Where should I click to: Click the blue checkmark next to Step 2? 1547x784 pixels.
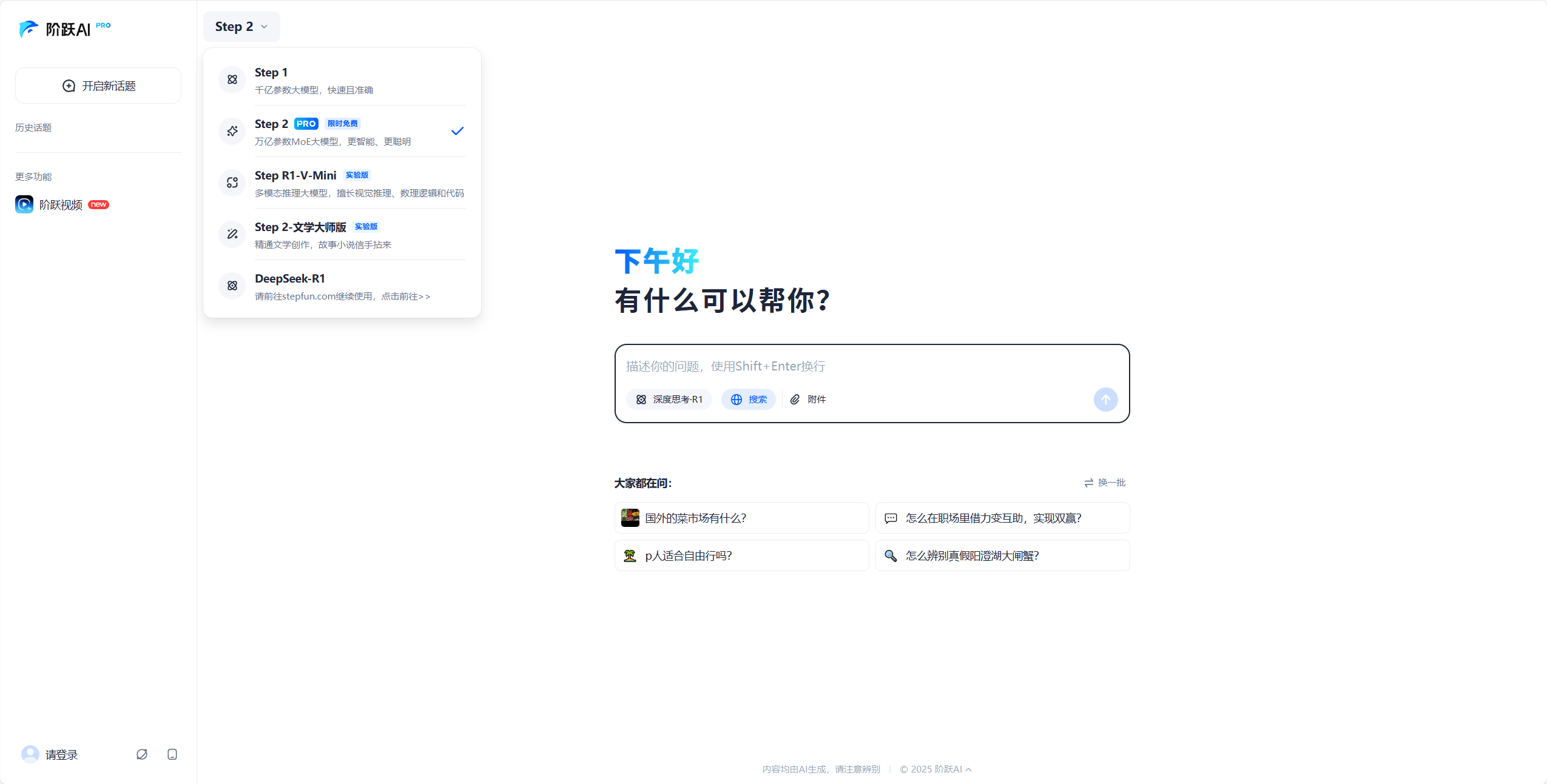pyautogui.click(x=457, y=131)
